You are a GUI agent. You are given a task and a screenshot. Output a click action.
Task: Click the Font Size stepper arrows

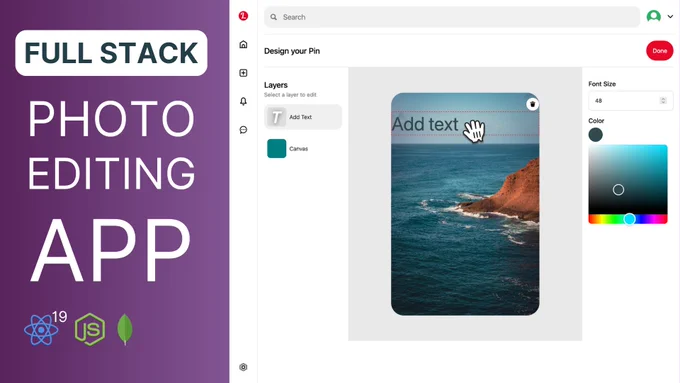tap(663, 101)
